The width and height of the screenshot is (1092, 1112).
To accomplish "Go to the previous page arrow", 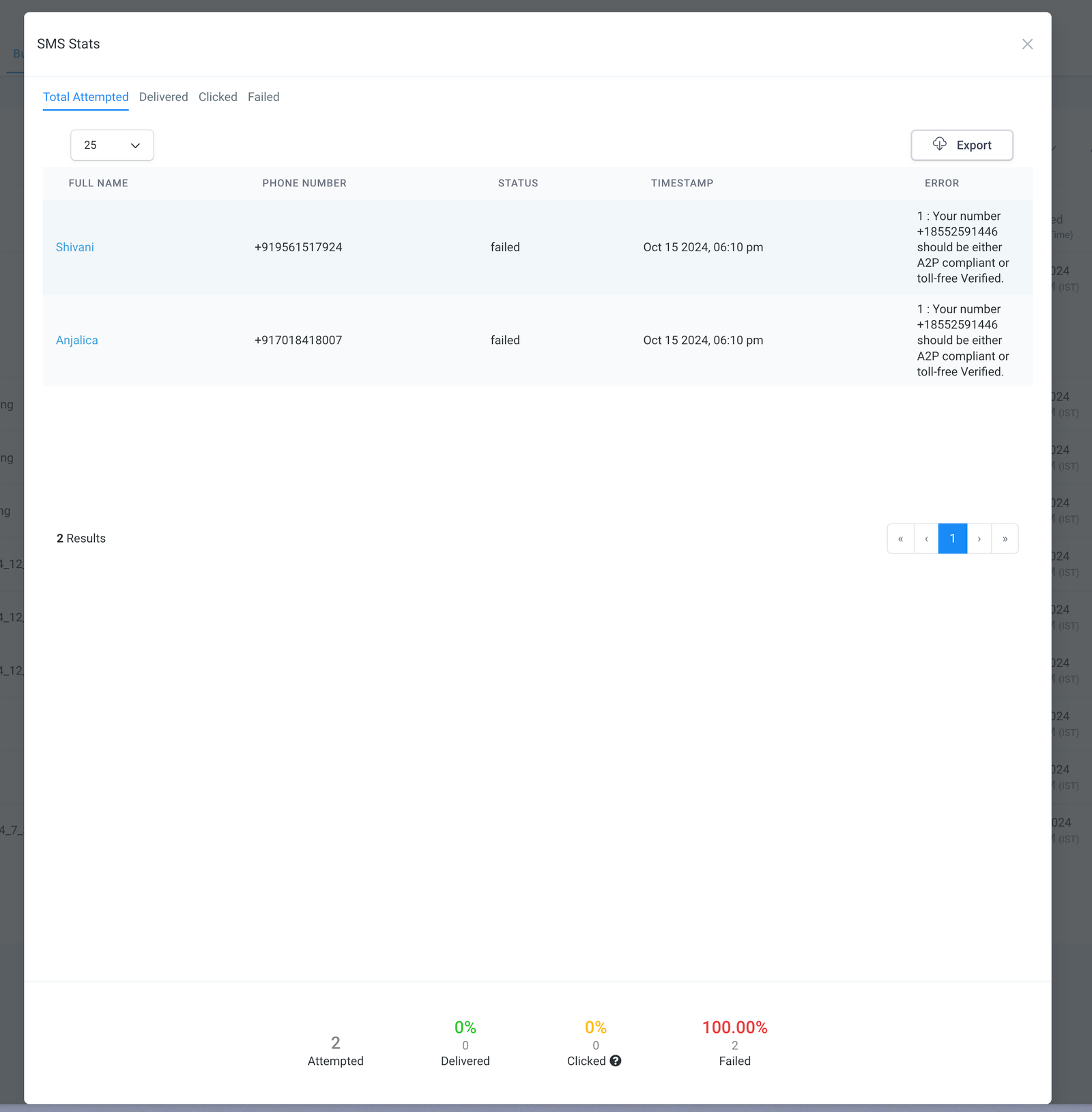I will click(926, 539).
